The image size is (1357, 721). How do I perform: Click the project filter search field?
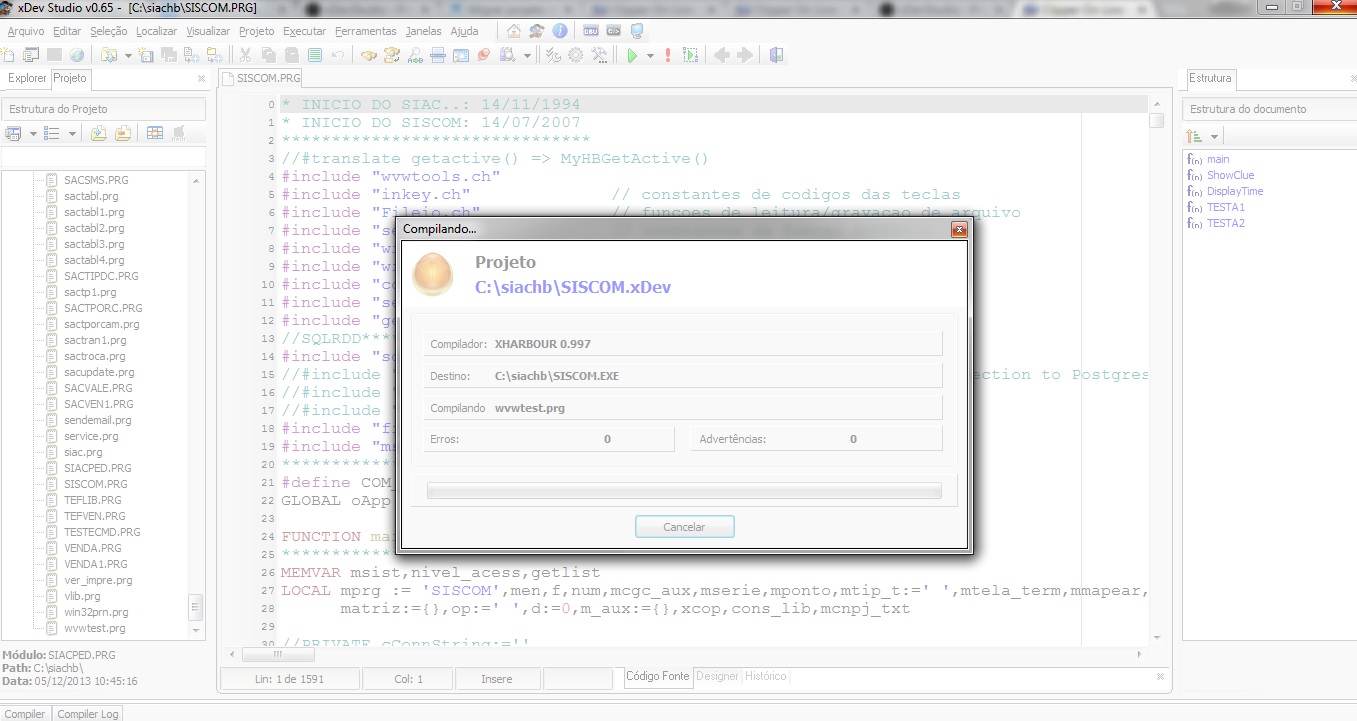point(103,158)
